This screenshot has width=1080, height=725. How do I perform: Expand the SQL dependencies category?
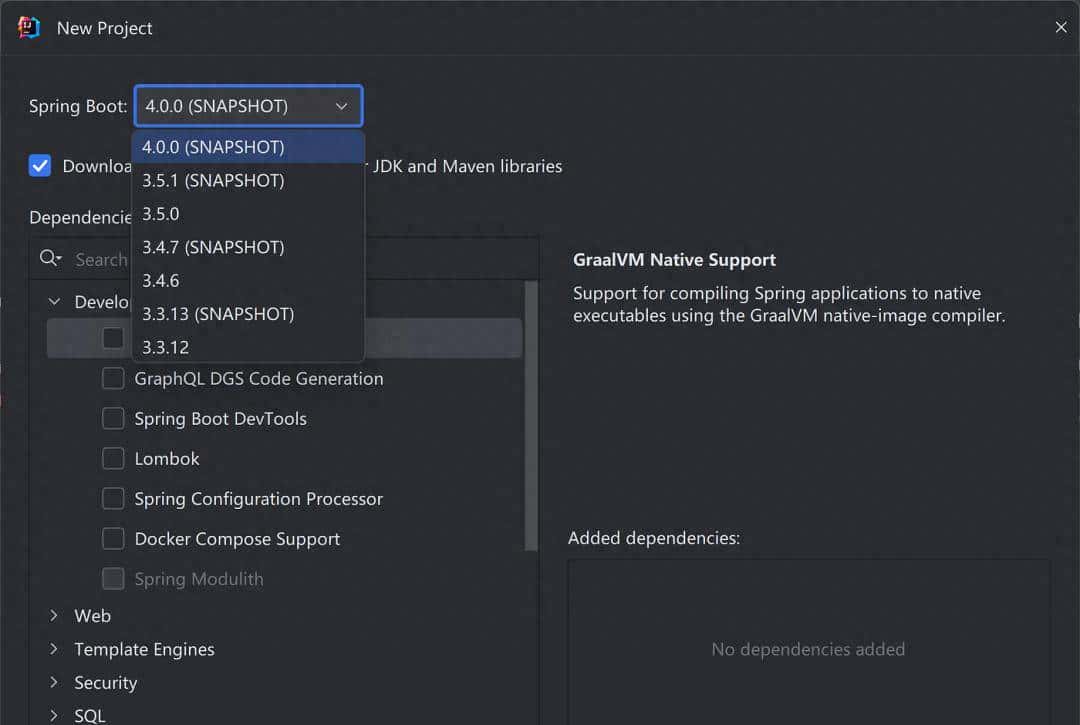[54, 716]
